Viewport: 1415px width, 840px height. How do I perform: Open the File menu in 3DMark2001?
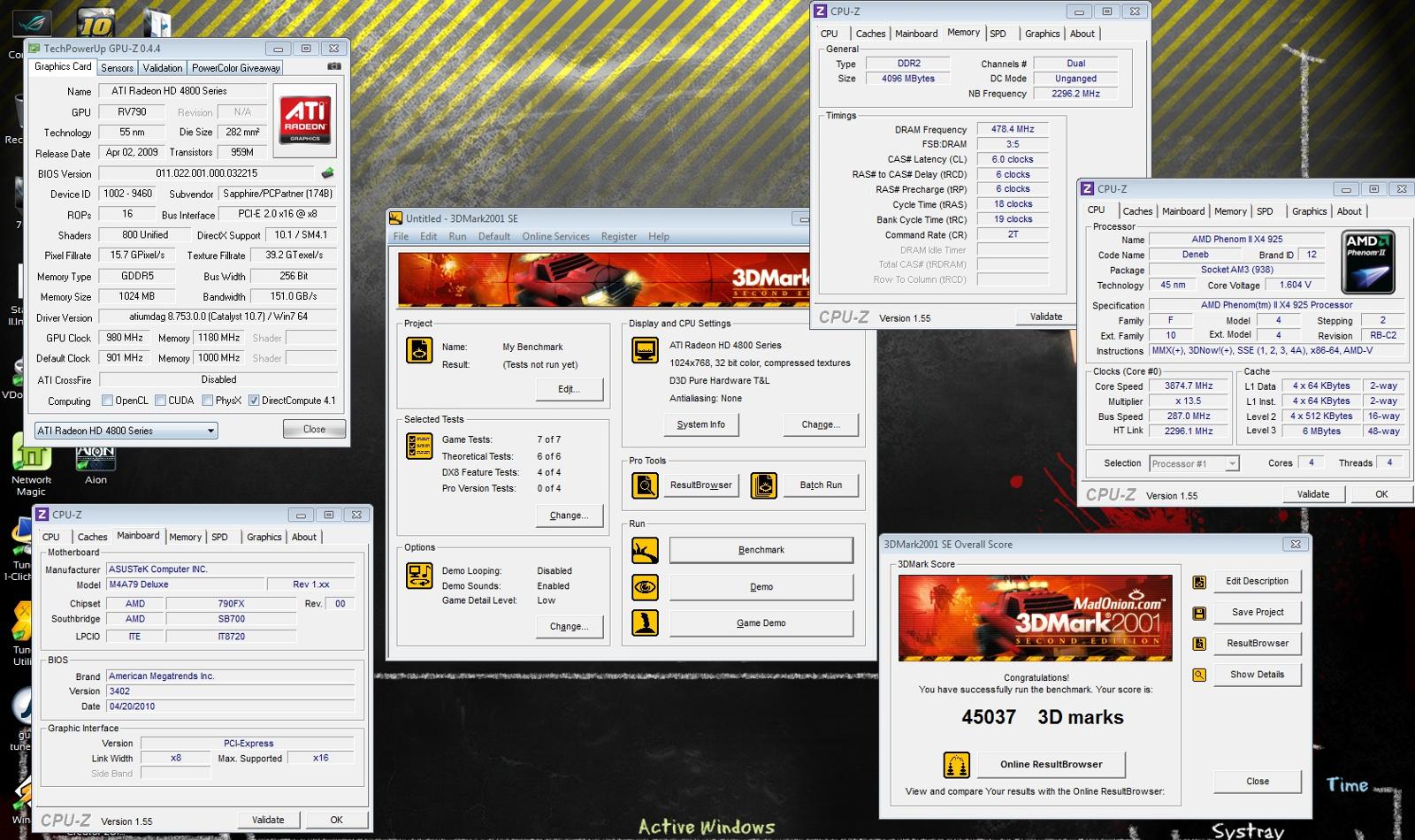coord(401,237)
